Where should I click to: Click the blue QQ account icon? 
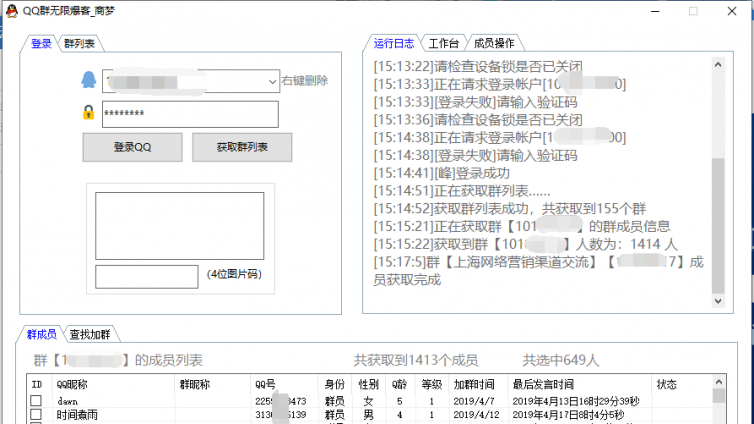coord(88,80)
